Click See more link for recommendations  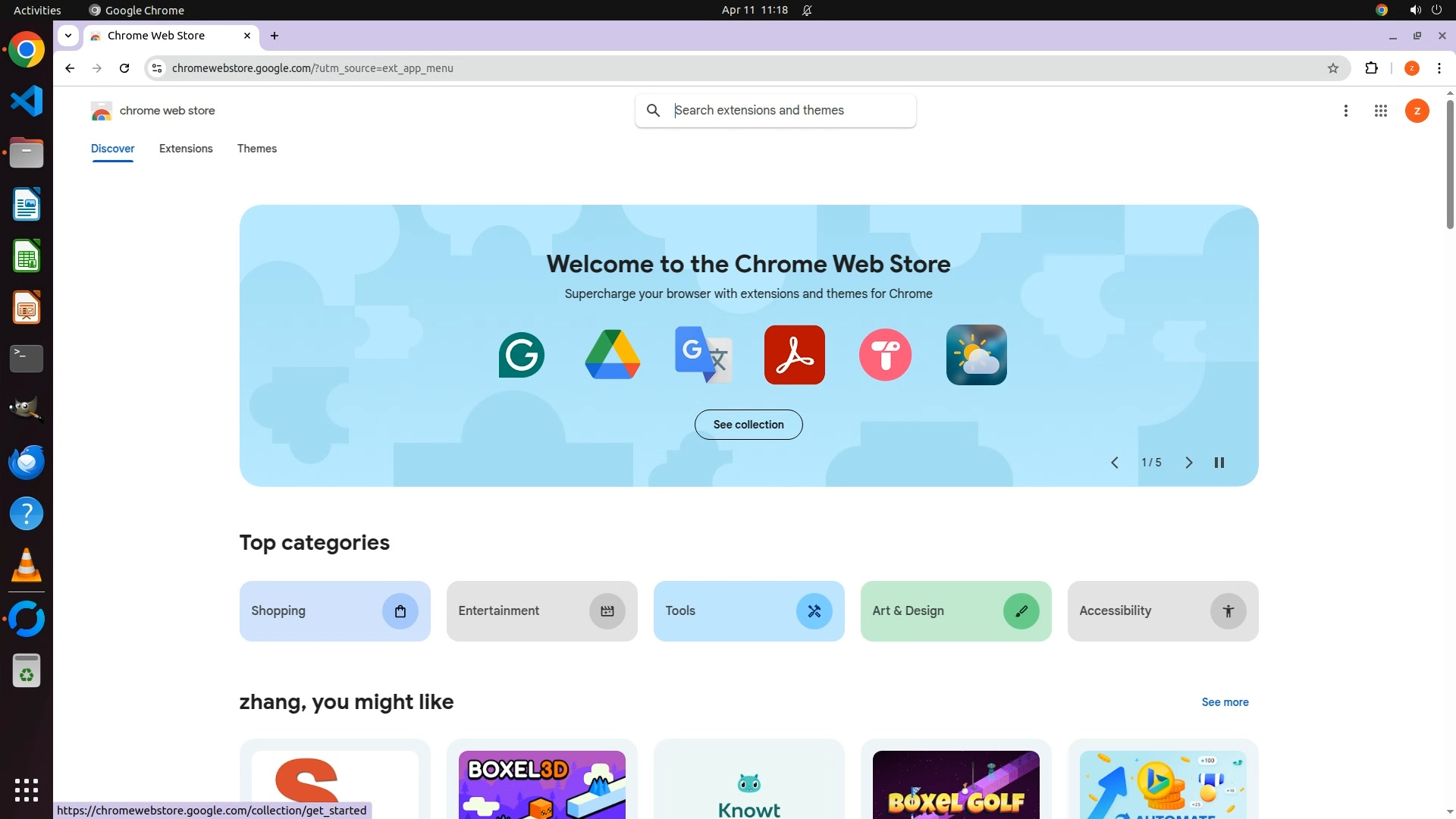click(x=1225, y=702)
